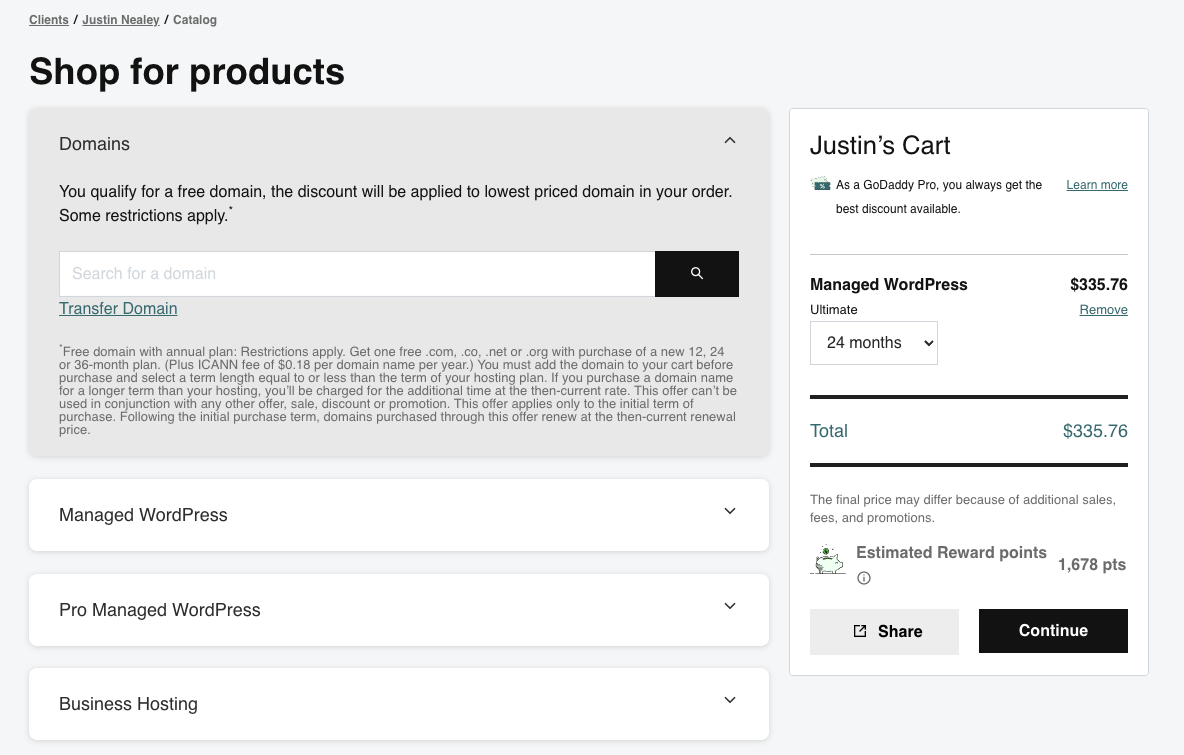1184x755 pixels.
Task: Click the Ultimate plan label
Action: (834, 310)
